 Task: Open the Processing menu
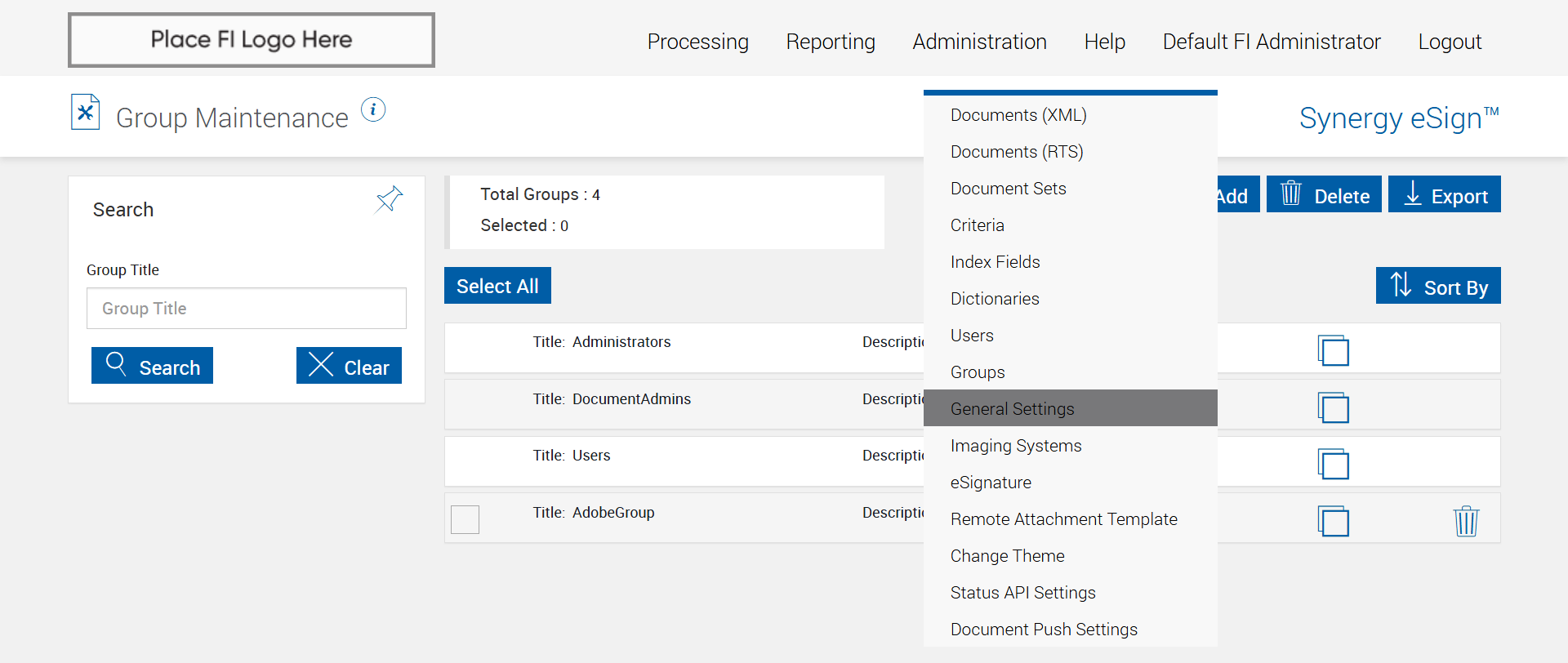click(x=697, y=42)
